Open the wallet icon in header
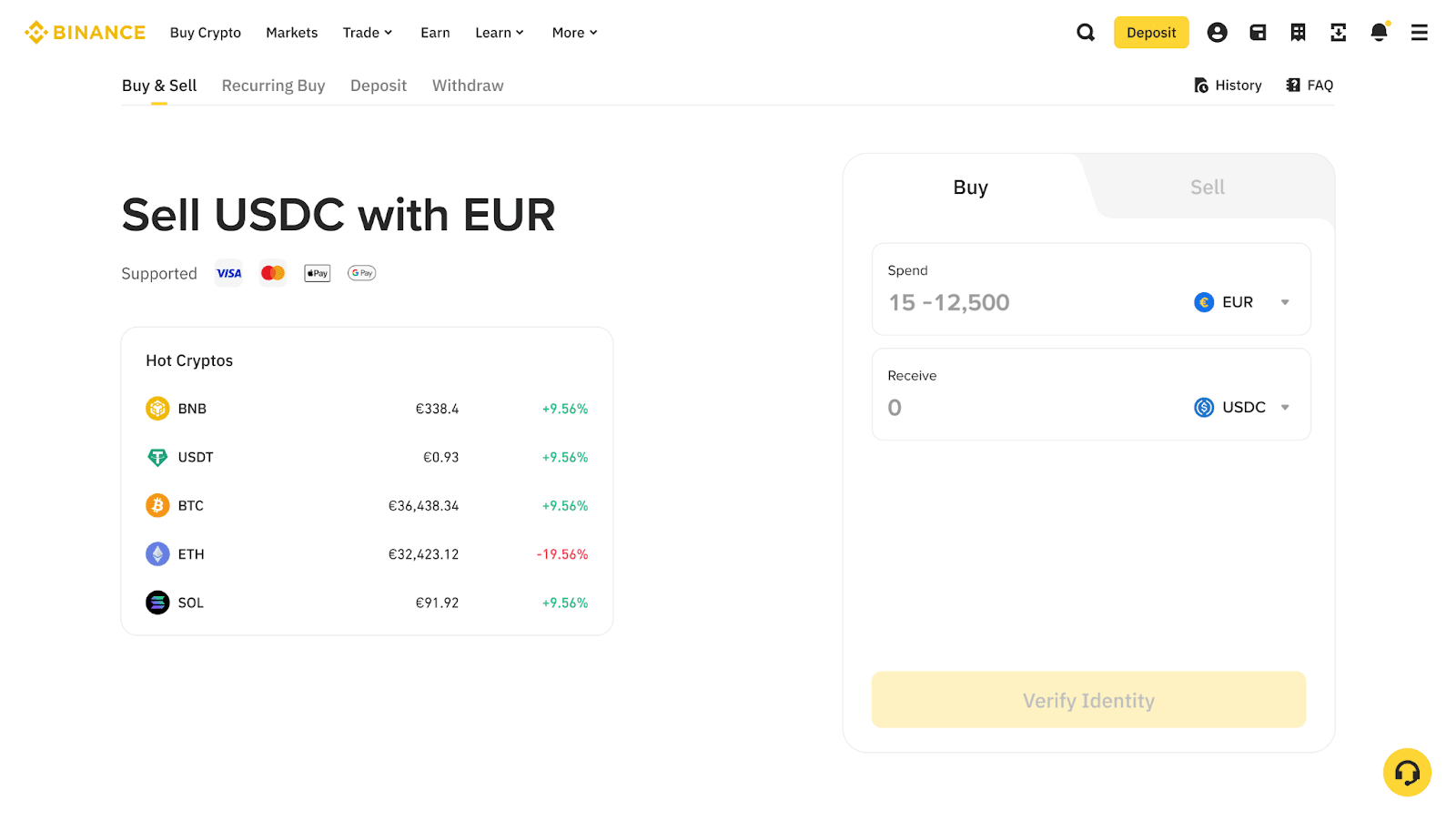The width and height of the screenshot is (1456, 821). pyautogui.click(x=1258, y=33)
